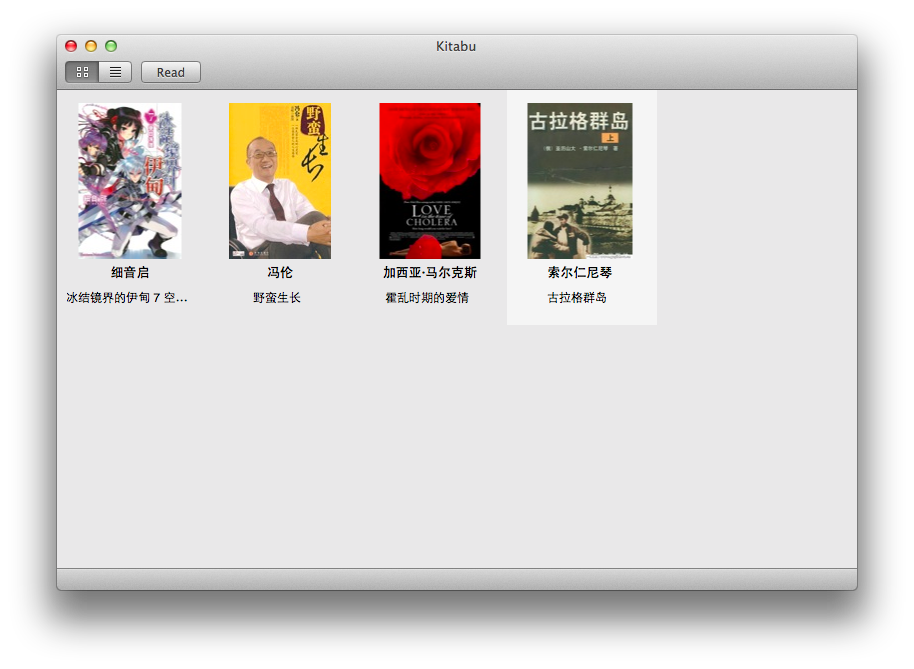Close the Kitabu window
914x669 pixels.
click(71, 46)
